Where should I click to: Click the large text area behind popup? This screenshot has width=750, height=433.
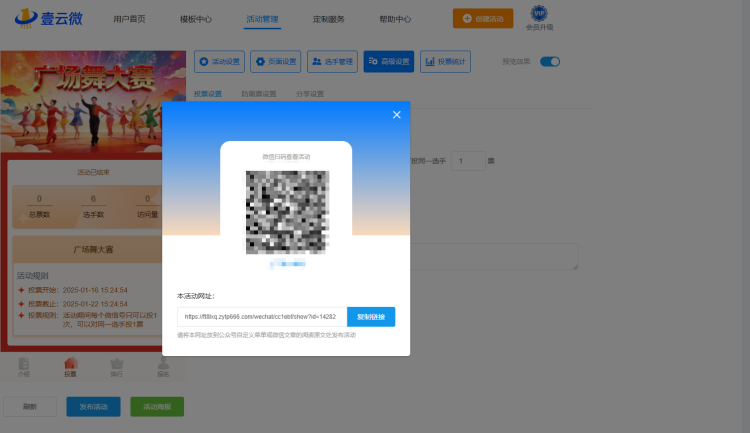pos(494,256)
